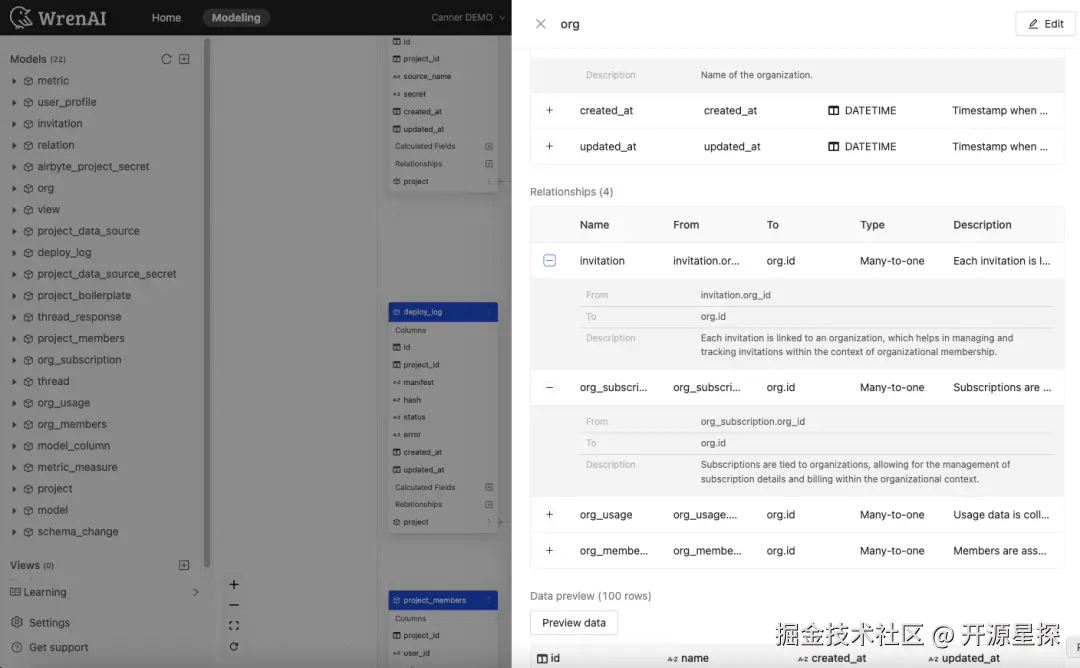Click the org model cube icon
Screen dimensions: 1080x668
(x=28, y=189)
